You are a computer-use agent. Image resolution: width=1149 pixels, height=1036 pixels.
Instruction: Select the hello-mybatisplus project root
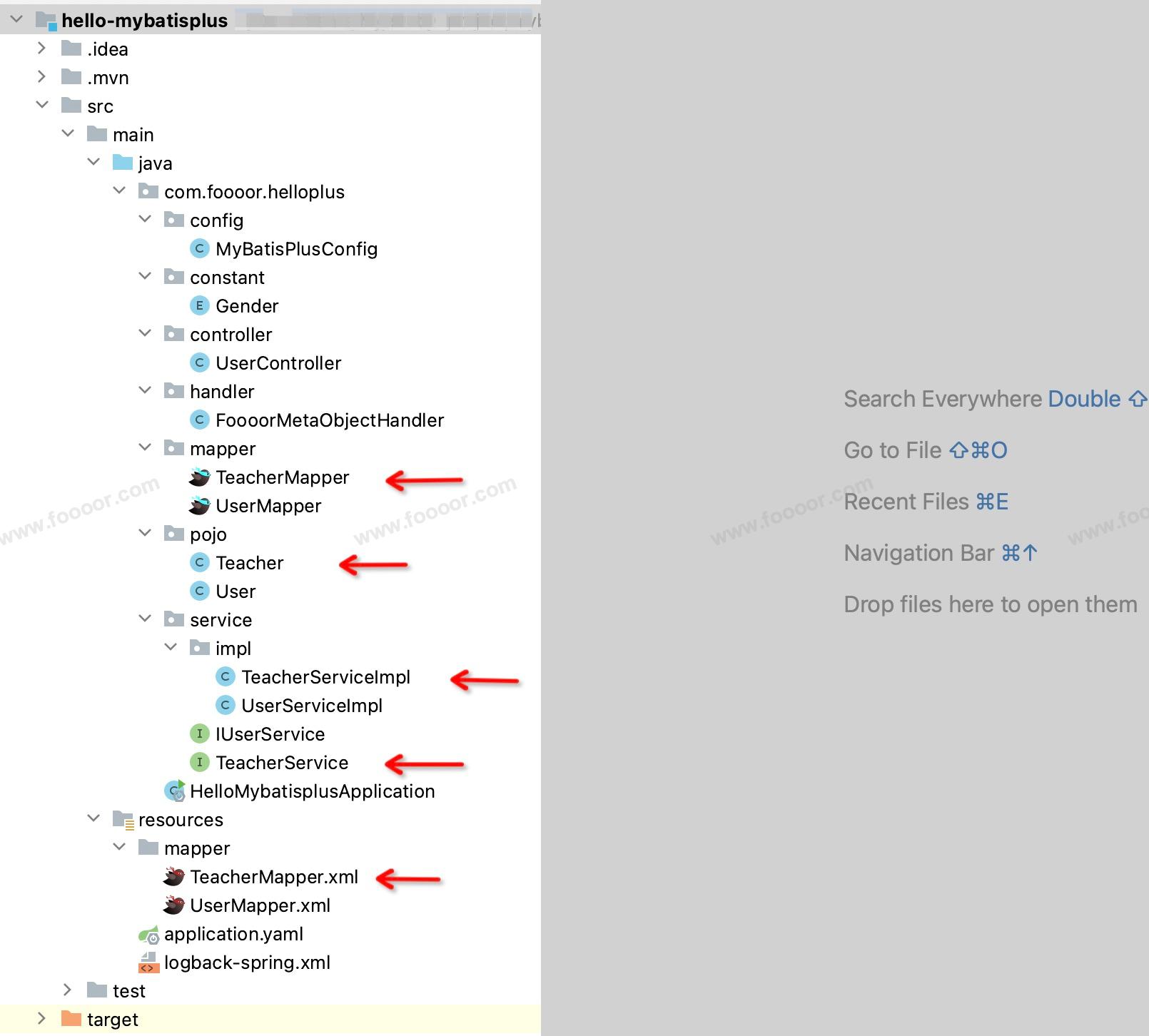click(x=144, y=21)
